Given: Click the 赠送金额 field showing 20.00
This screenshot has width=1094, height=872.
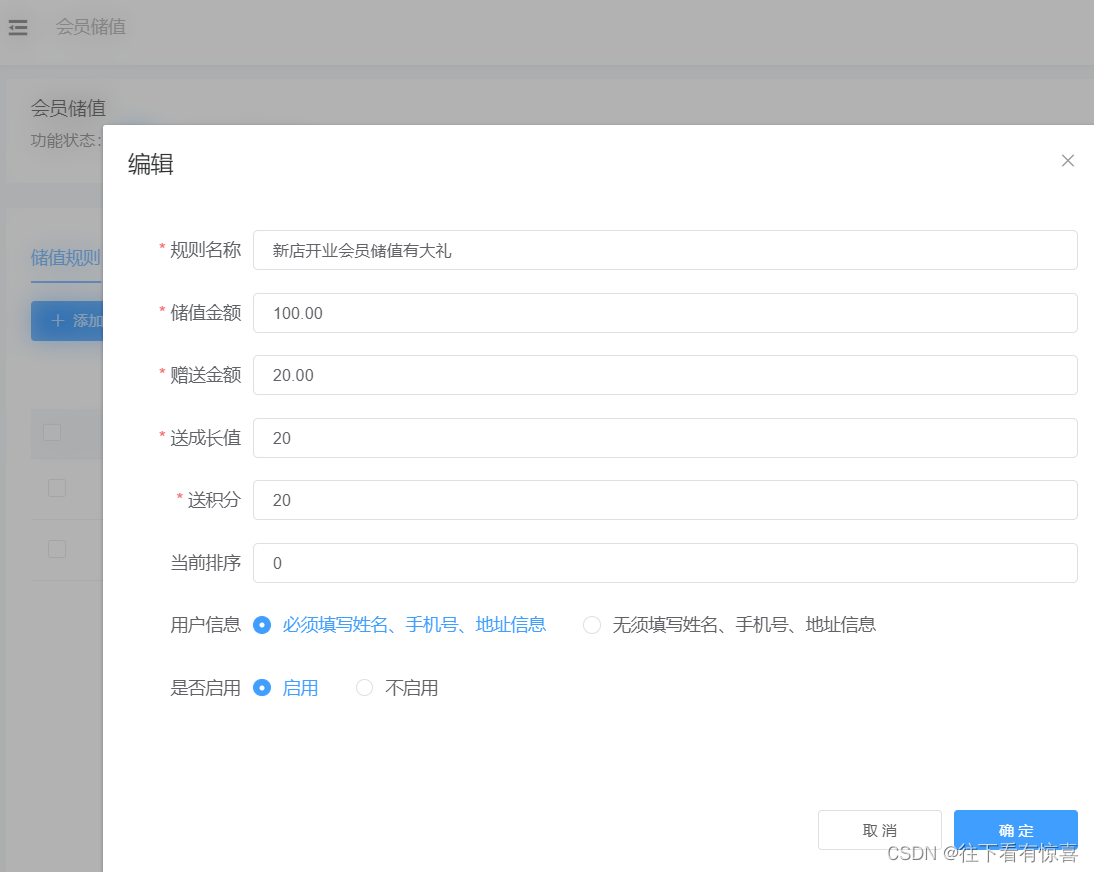Looking at the screenshot, I should (665, 375).
